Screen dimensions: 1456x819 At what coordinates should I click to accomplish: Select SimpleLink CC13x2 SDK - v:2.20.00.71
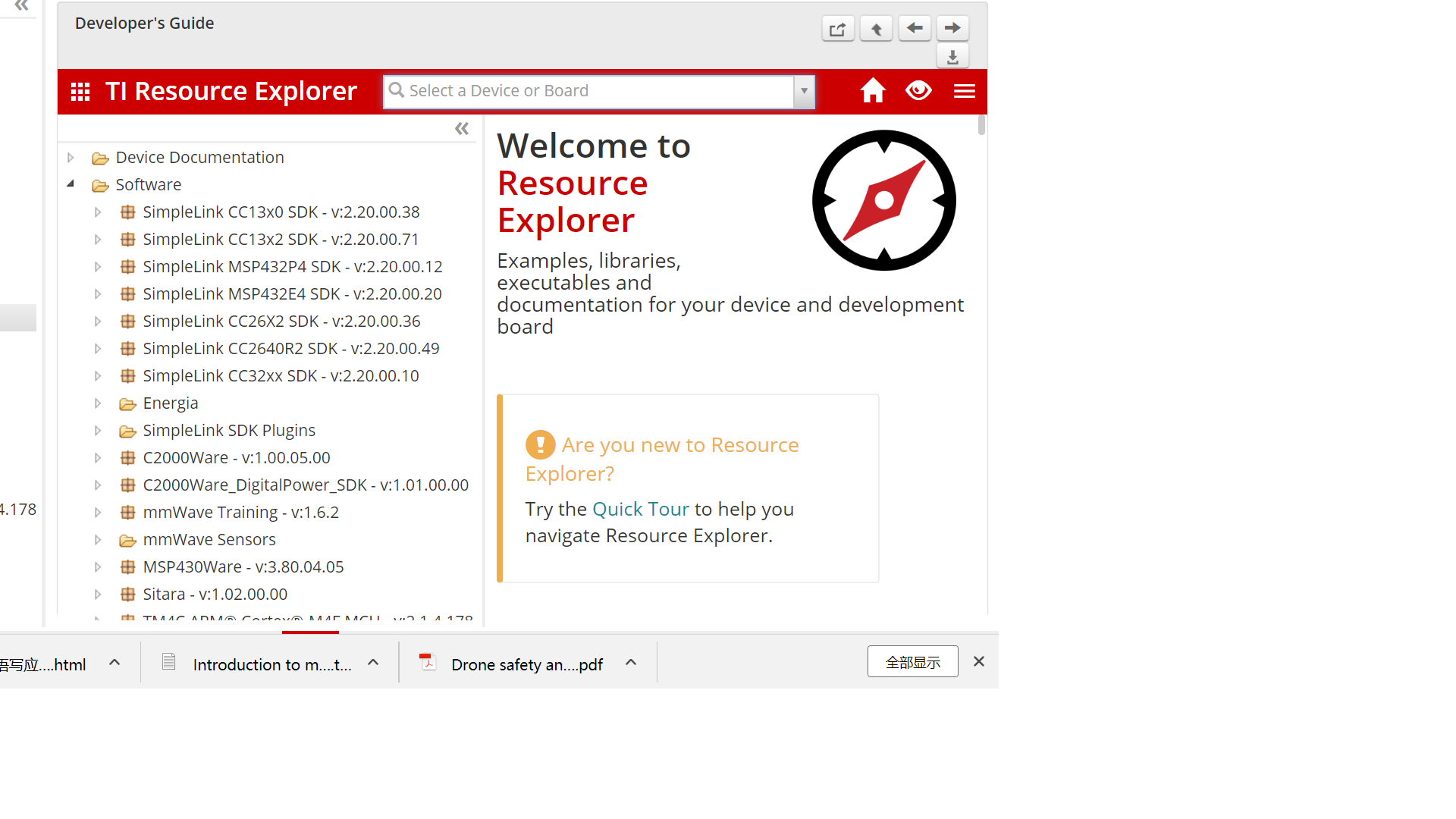point(281,240)
